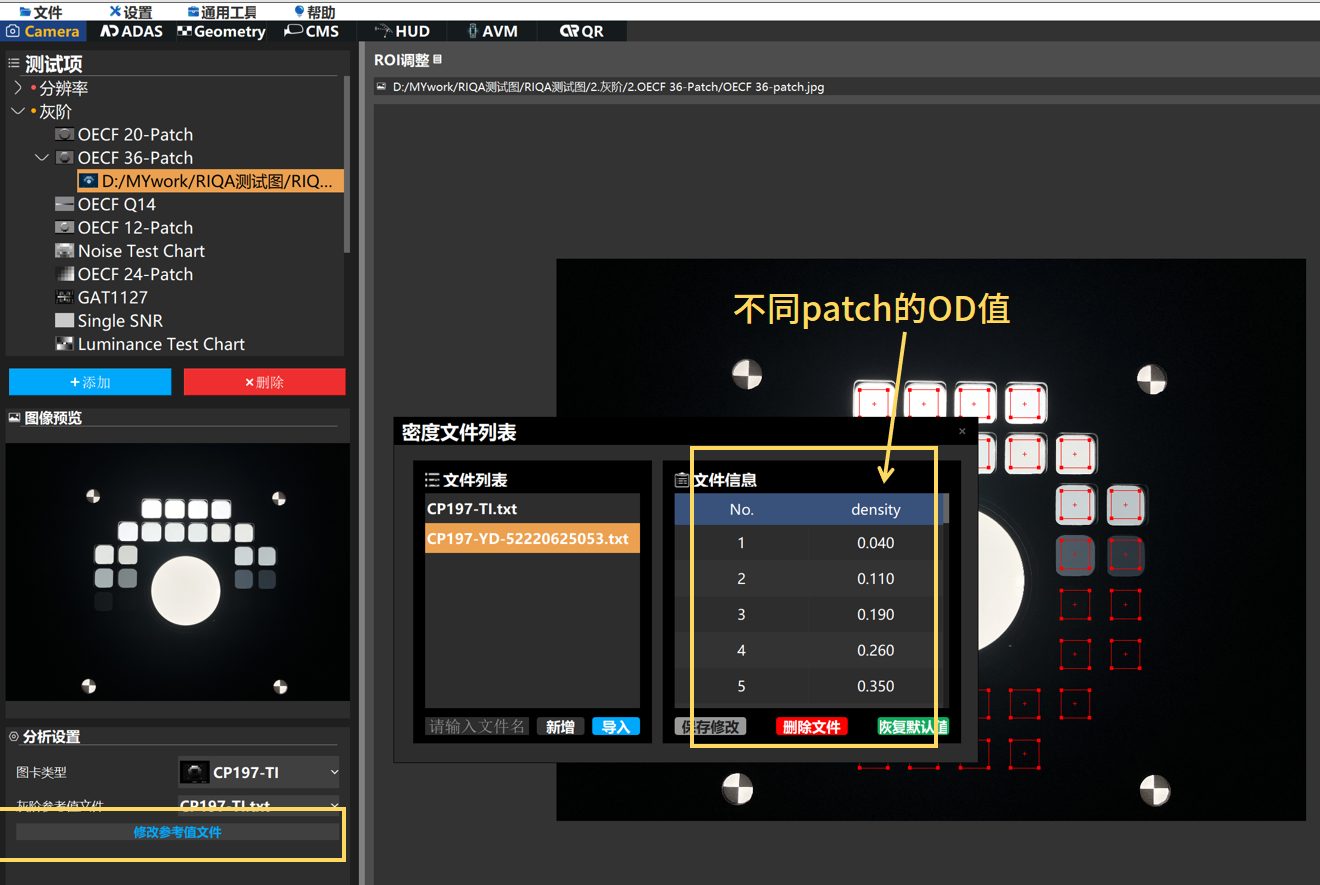The height and width of the screenshot is (885, 1320).
Task: Click the OECF 20-Patch chart icon
Action: 65,134
